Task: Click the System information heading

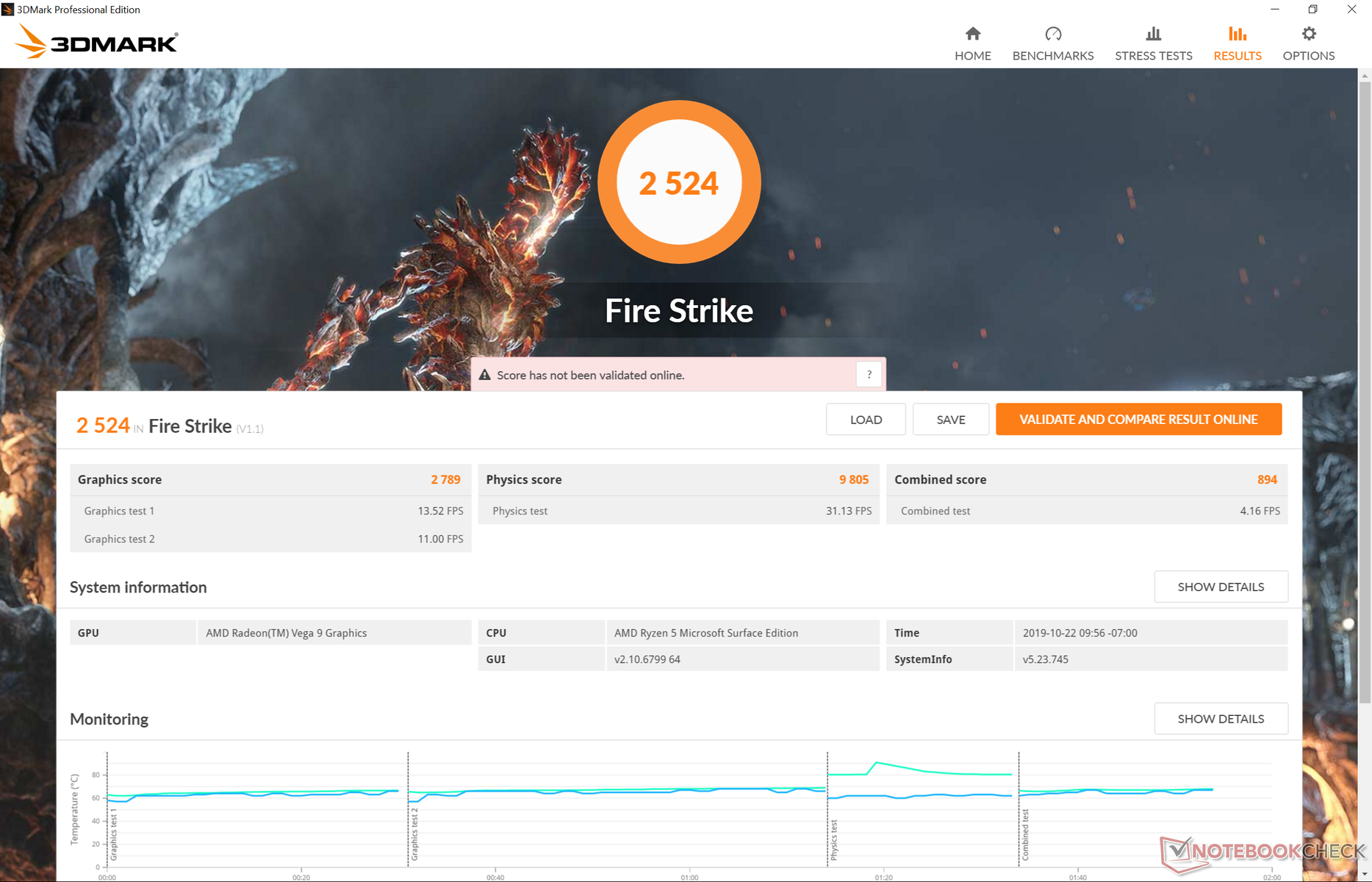Action: (138, 587)
